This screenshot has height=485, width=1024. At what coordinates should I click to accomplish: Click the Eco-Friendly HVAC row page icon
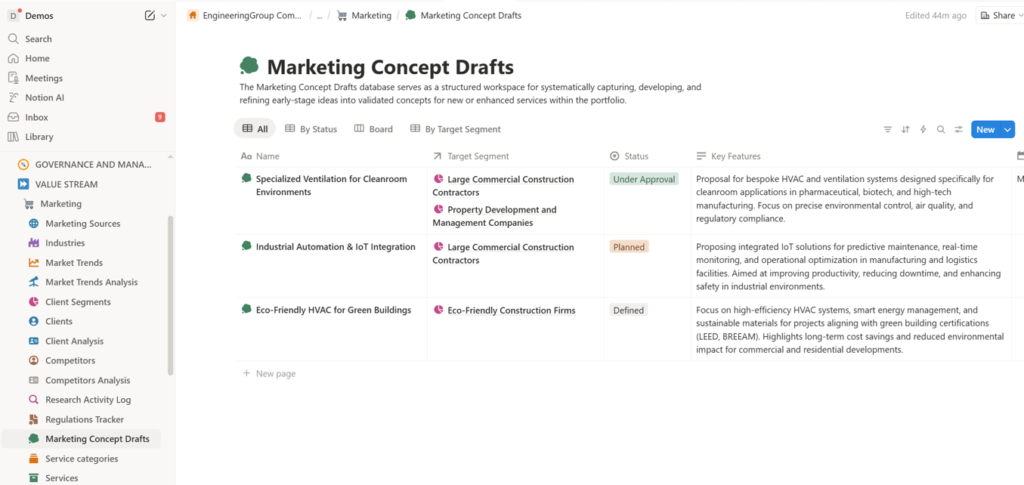[246, 310]
